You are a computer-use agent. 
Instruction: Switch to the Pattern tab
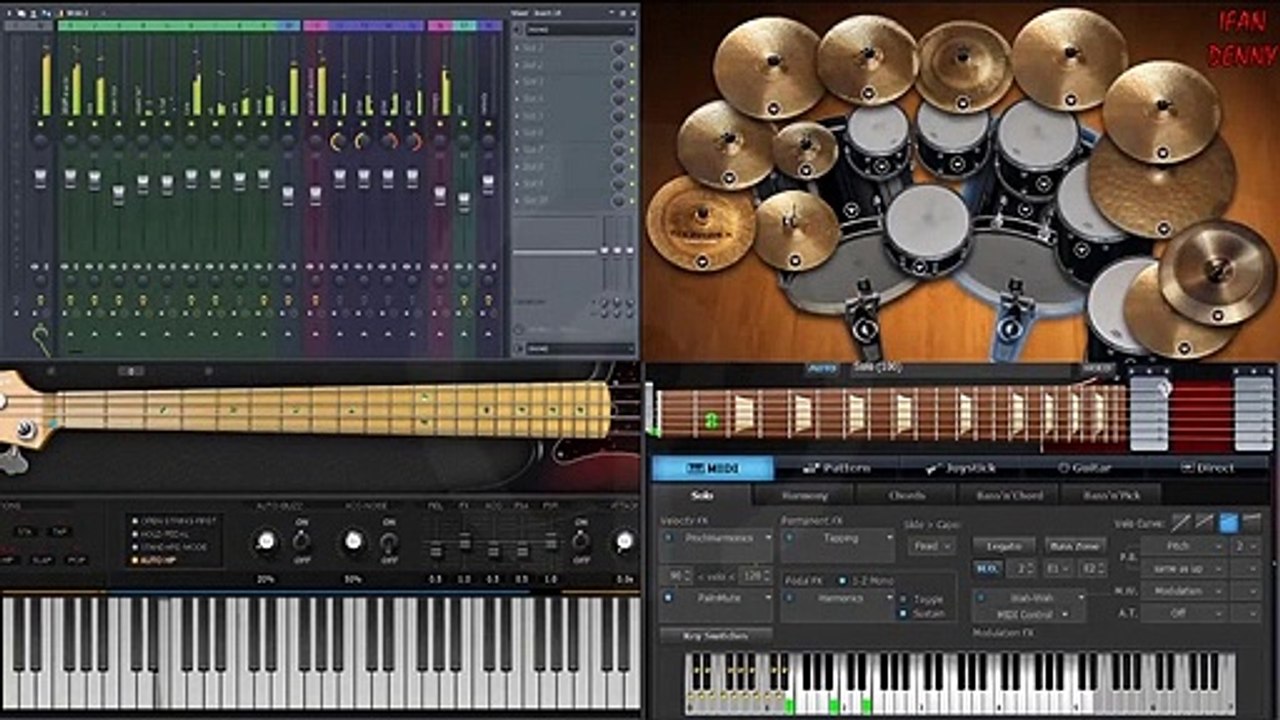click(x=836, y=468)
